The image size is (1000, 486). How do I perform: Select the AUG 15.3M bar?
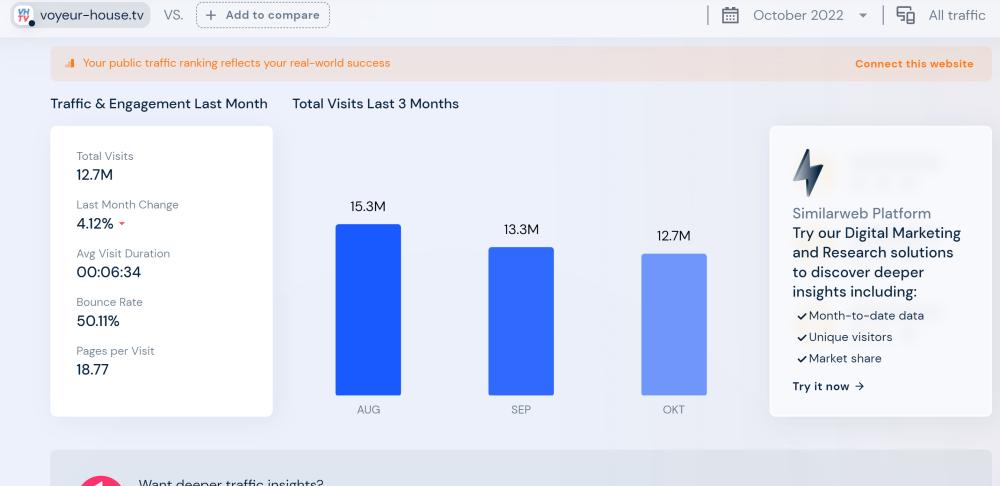point(368,310)
